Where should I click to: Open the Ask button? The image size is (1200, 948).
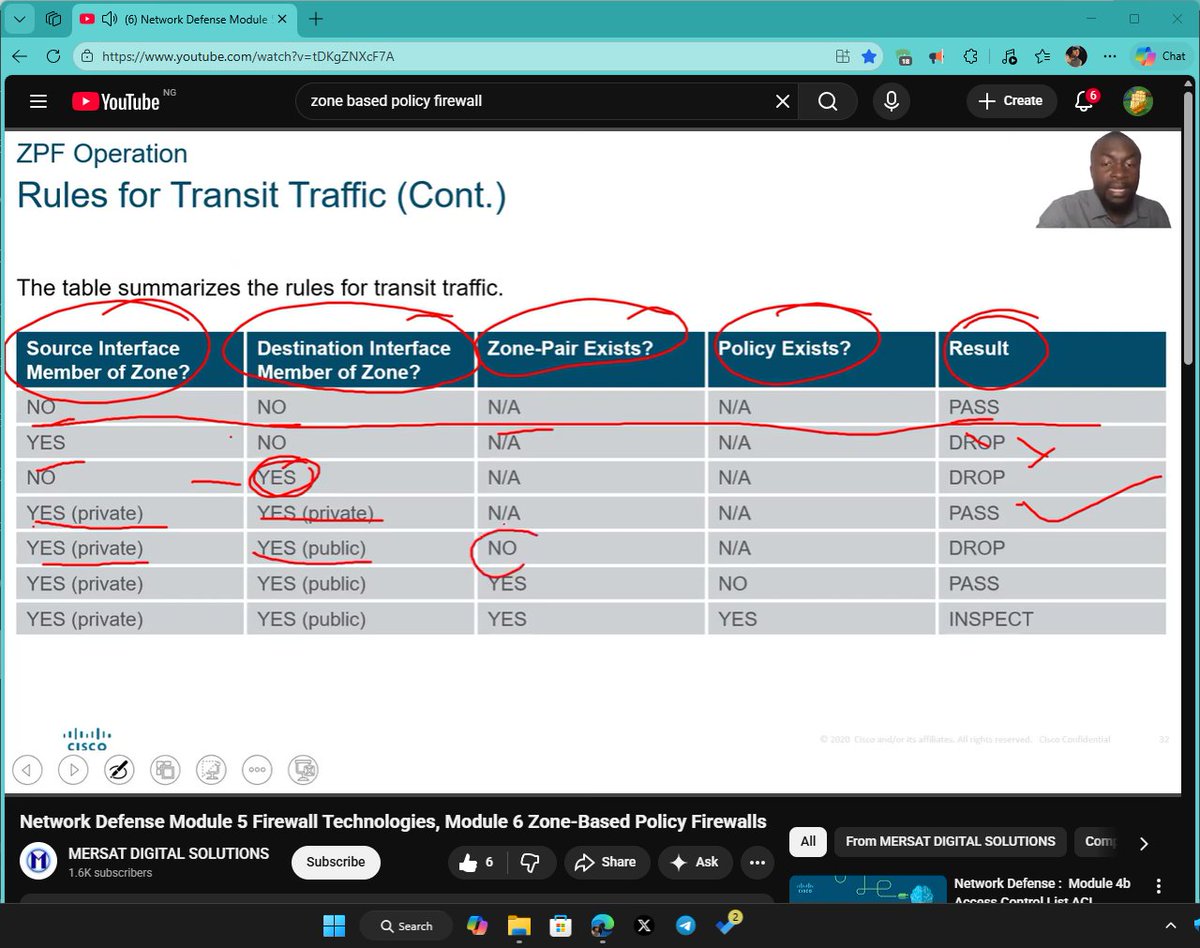[x=695, y=862]
